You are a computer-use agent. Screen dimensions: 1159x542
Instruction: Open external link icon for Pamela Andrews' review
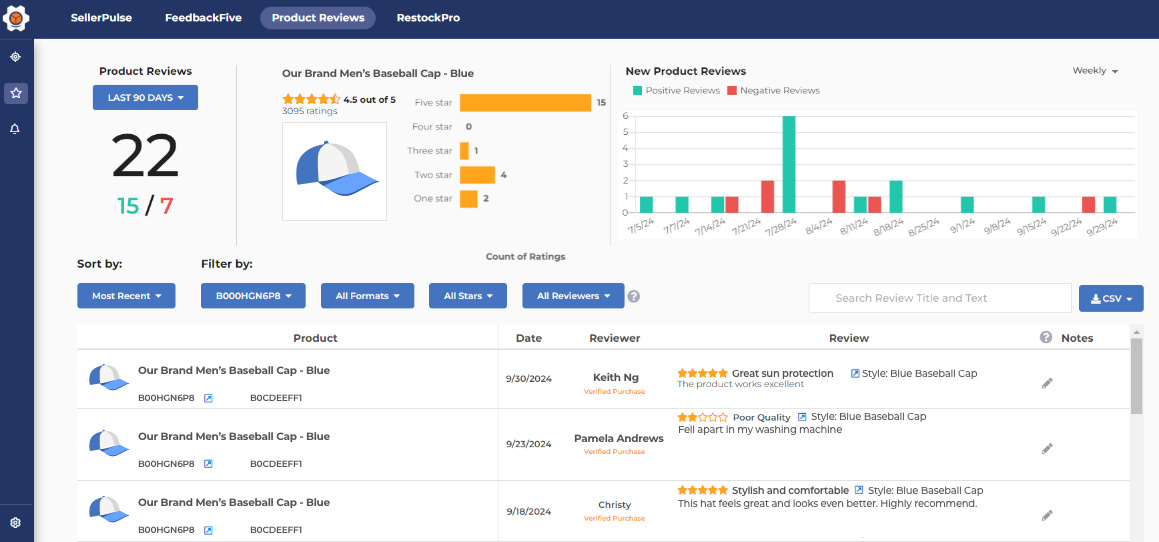coord(802,417)
